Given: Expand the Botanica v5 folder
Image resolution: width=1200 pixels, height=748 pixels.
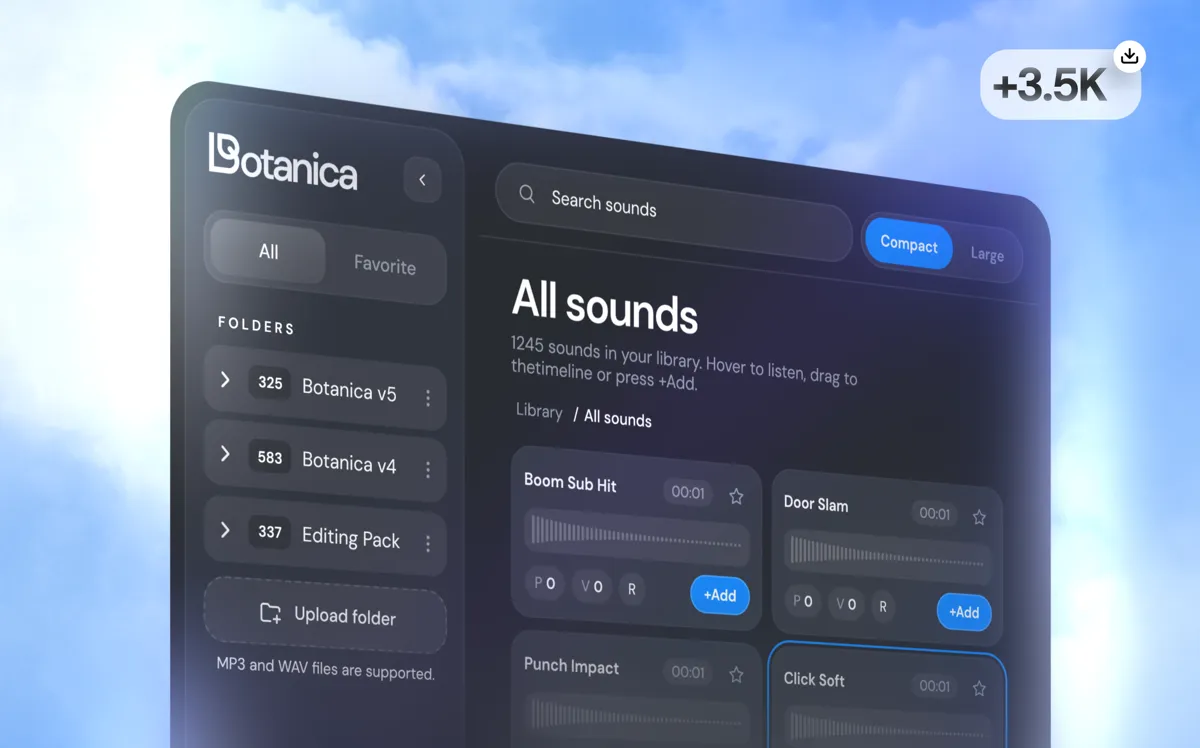Looking at the screenshot, I should [225, 380].
